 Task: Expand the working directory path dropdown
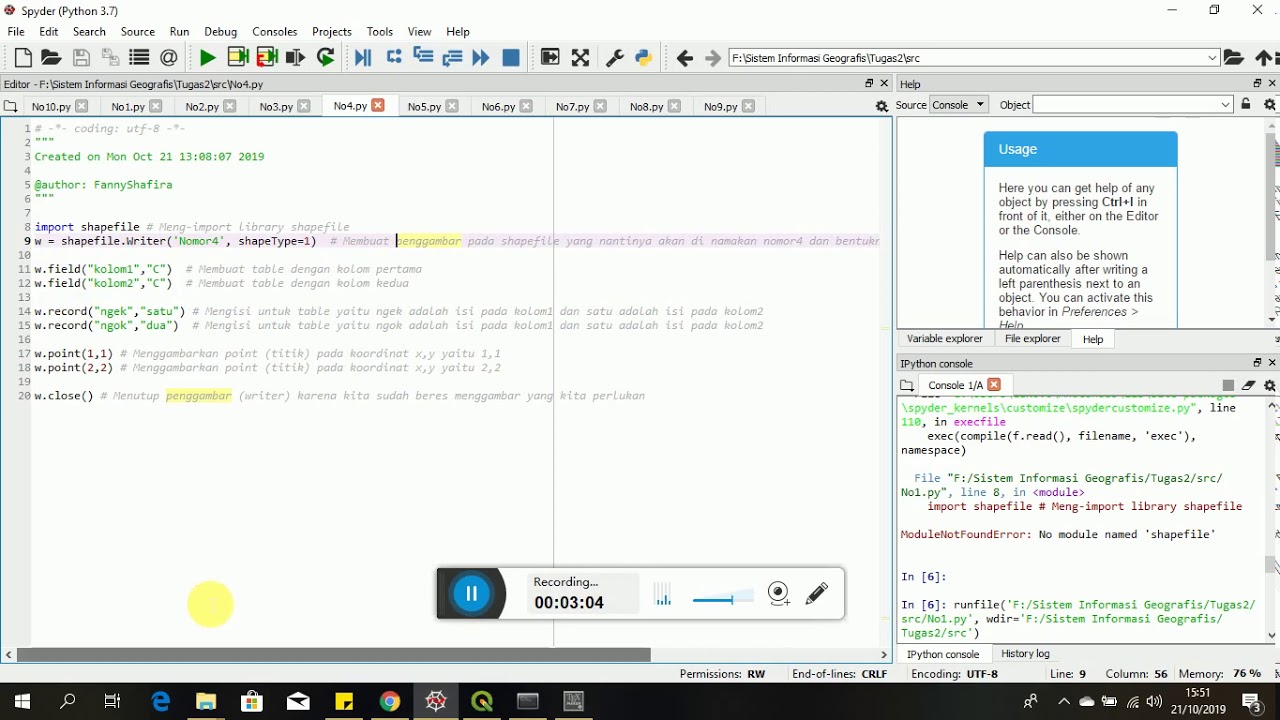tap(1212, 58)
